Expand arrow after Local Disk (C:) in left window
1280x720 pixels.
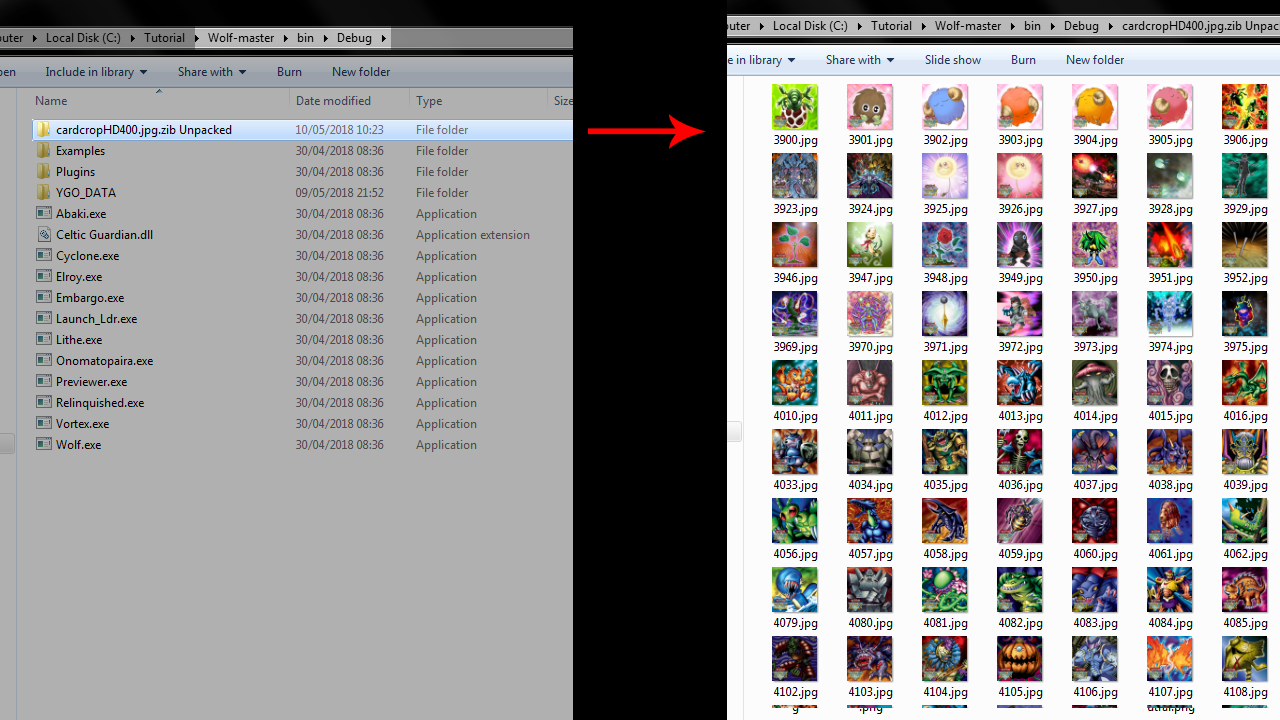132,38
